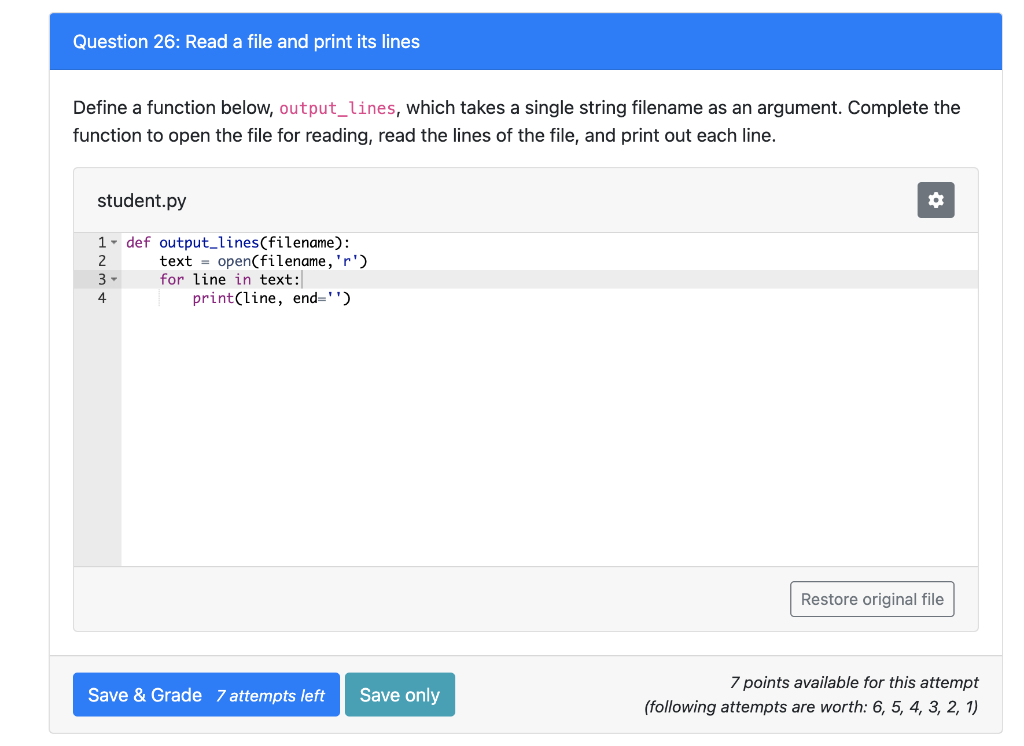1024x746 pixels.
Task: Click the student.py file name label
Action: pyautogui.click(x=142, y=201)
